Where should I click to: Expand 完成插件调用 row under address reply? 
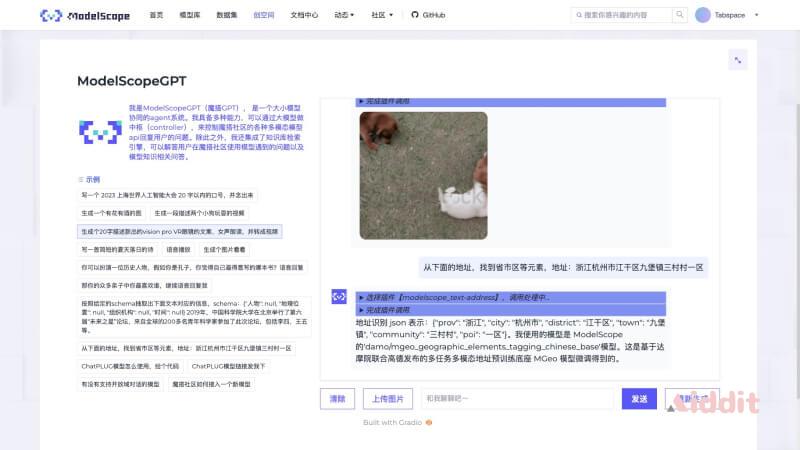[x=511, y=310]
